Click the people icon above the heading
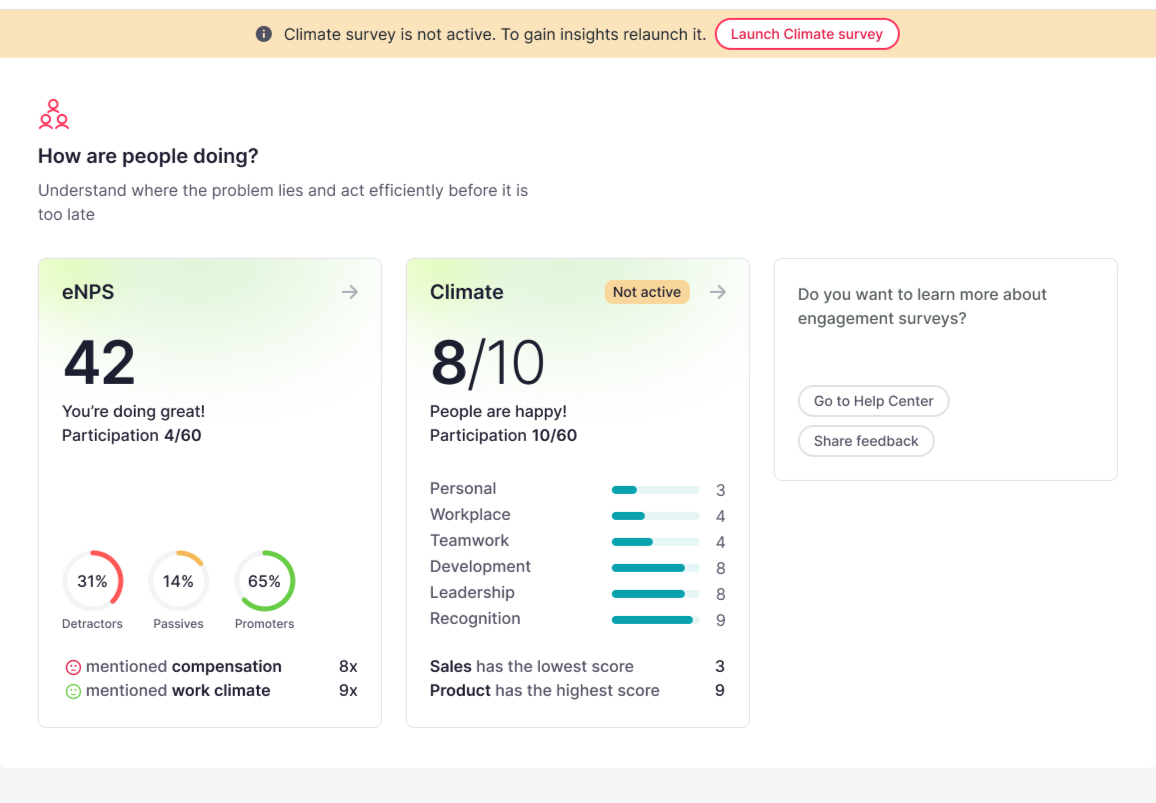This screenshot has height=803, width=1156. click(53, 114)
